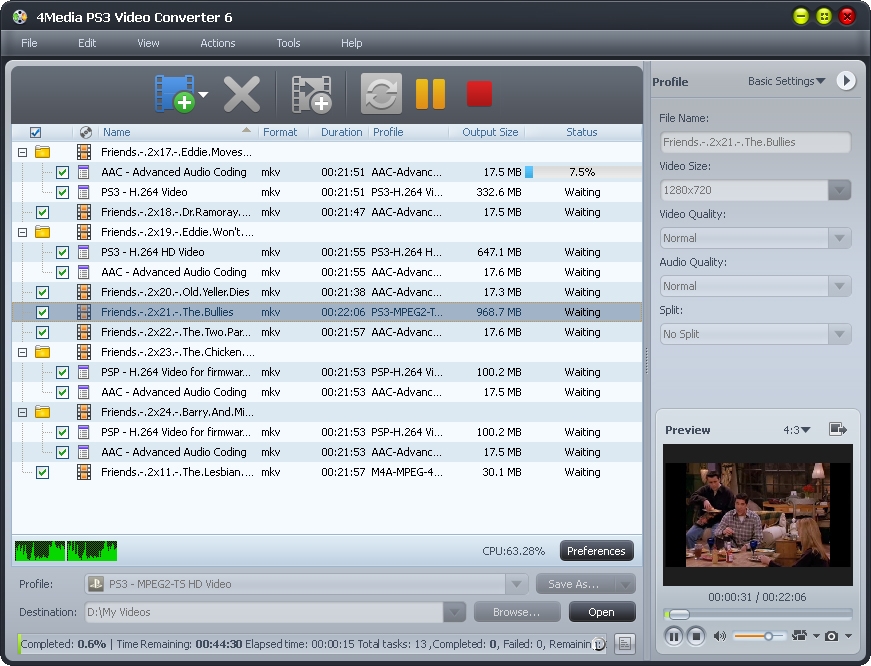
Task: Collapse the Friends 2x17 Eddie Moves group
Action: (x=22, y=152)
